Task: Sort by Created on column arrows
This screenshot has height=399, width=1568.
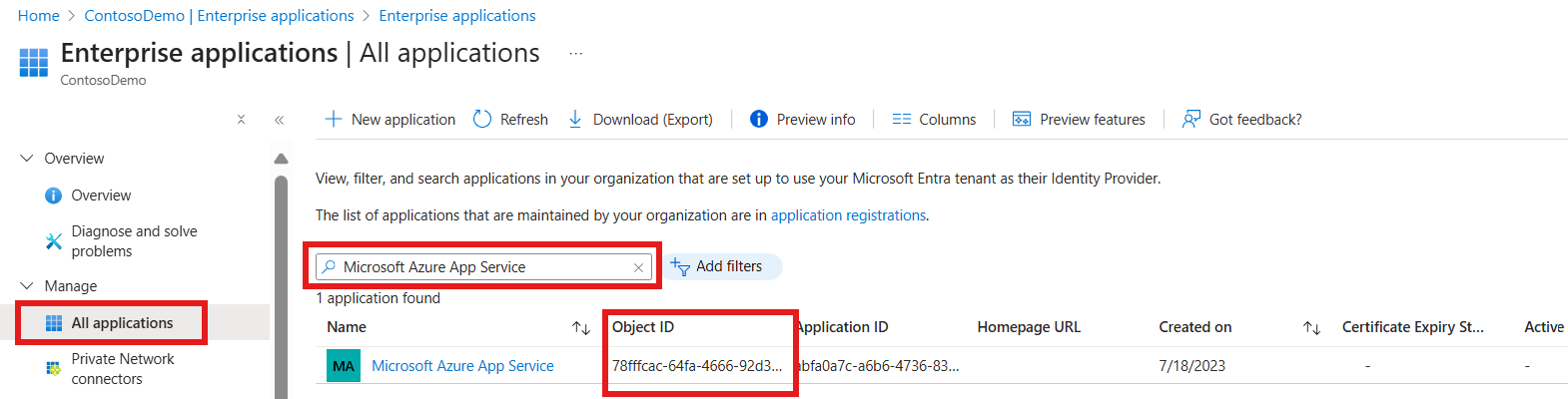Action: point(1312,328)
